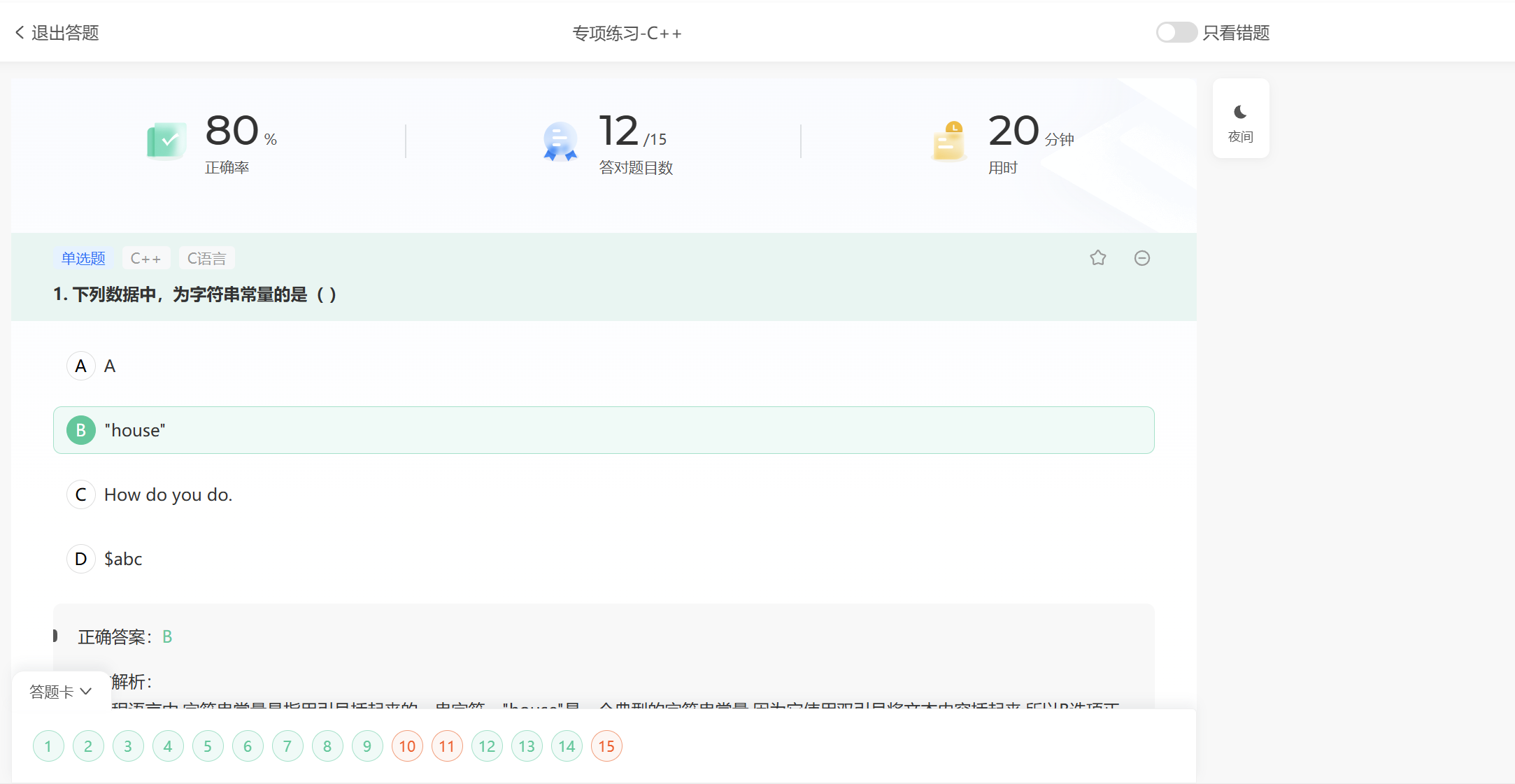The width and height of the screenshot is (1515, 784).
Task: Click the circled minus icon
Action: point(1141,258)
